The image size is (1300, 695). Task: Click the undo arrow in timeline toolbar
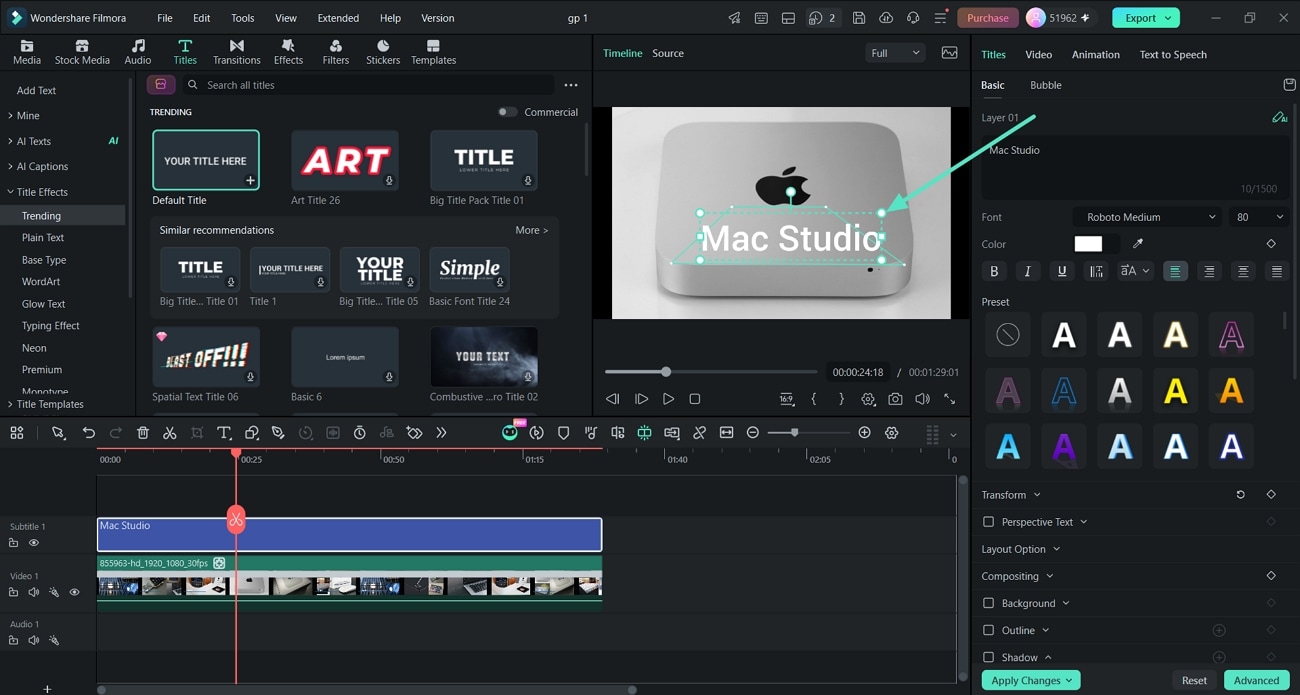tap(89, 433)
